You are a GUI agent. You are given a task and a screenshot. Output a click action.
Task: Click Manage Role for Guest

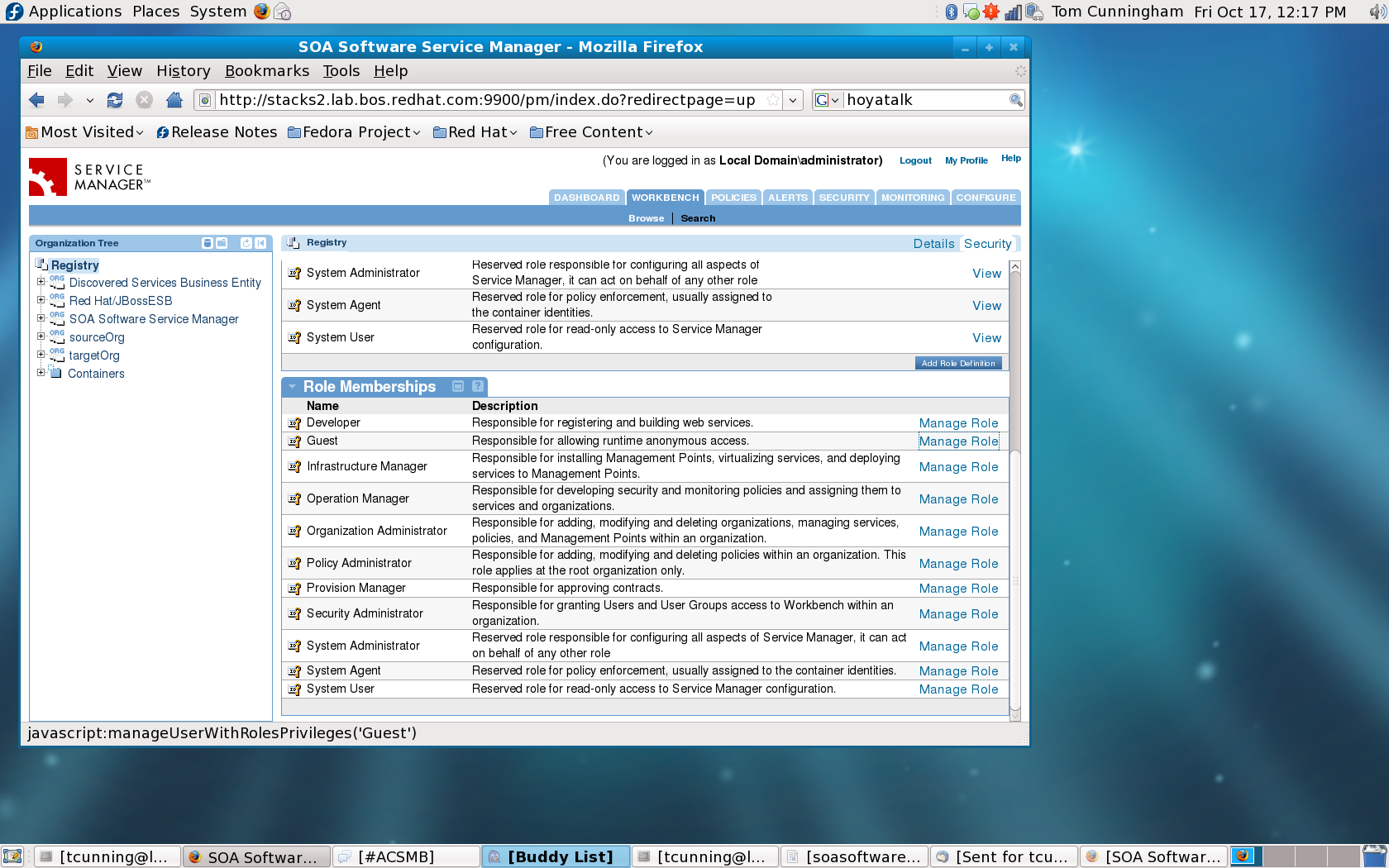click(x=959, y=441)
